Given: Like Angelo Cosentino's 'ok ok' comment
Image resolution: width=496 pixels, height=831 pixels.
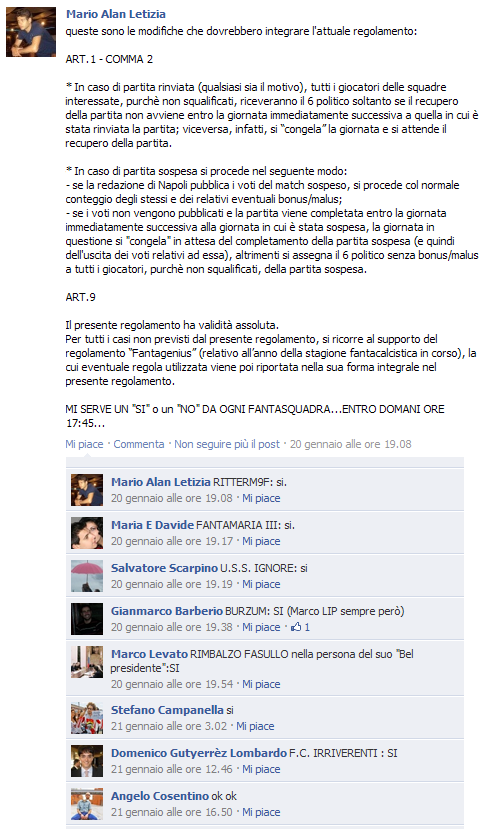Looking at the screenshot, I should coord(261,812).
